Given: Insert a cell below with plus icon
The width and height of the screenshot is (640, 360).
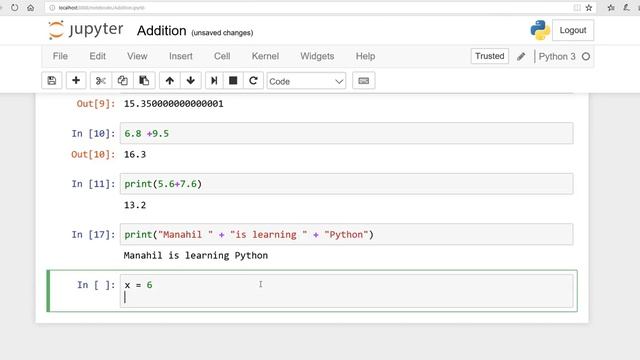Looking at the screenshot, I should tap(76, 81).
